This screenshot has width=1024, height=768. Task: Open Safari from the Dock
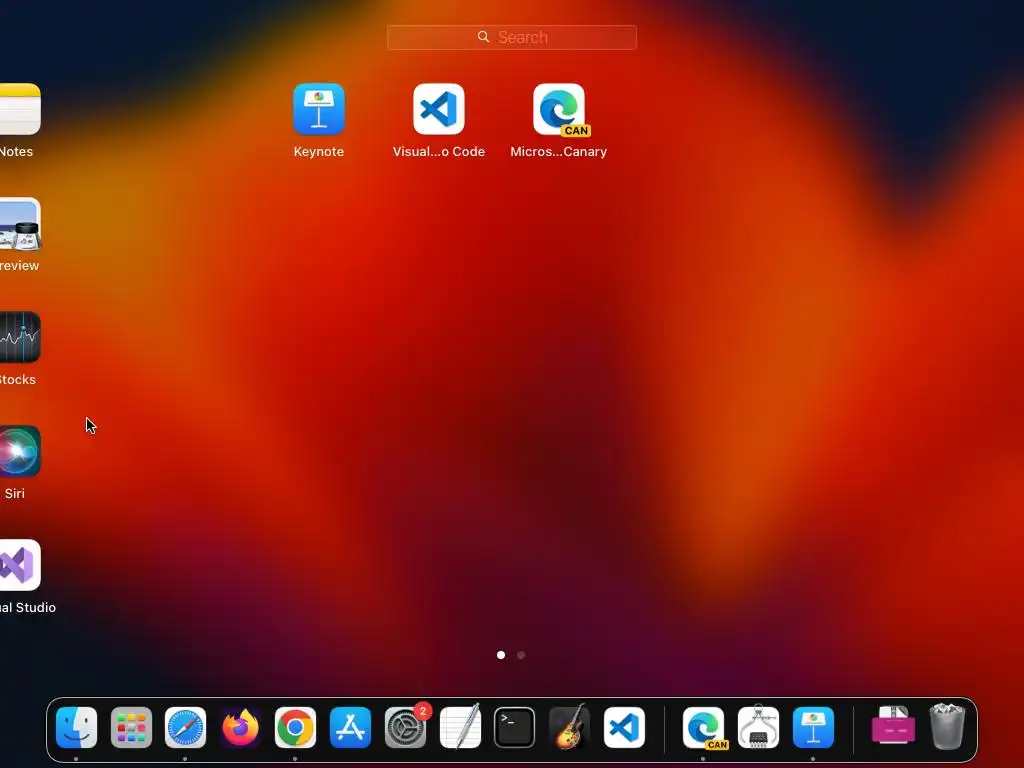185,728
